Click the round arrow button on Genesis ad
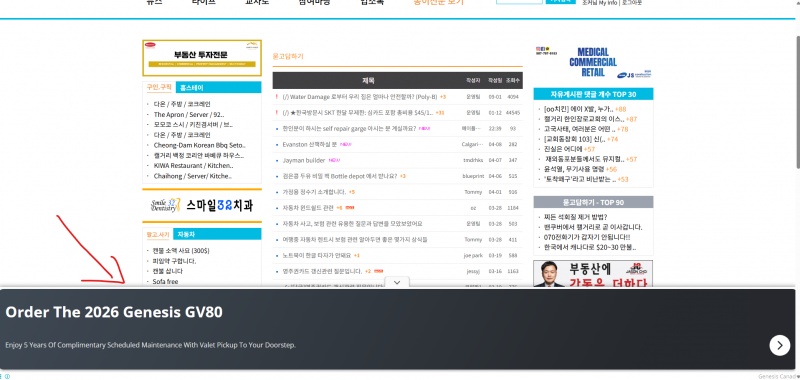Viewport: 800px width, 380px height. (779, 345)
